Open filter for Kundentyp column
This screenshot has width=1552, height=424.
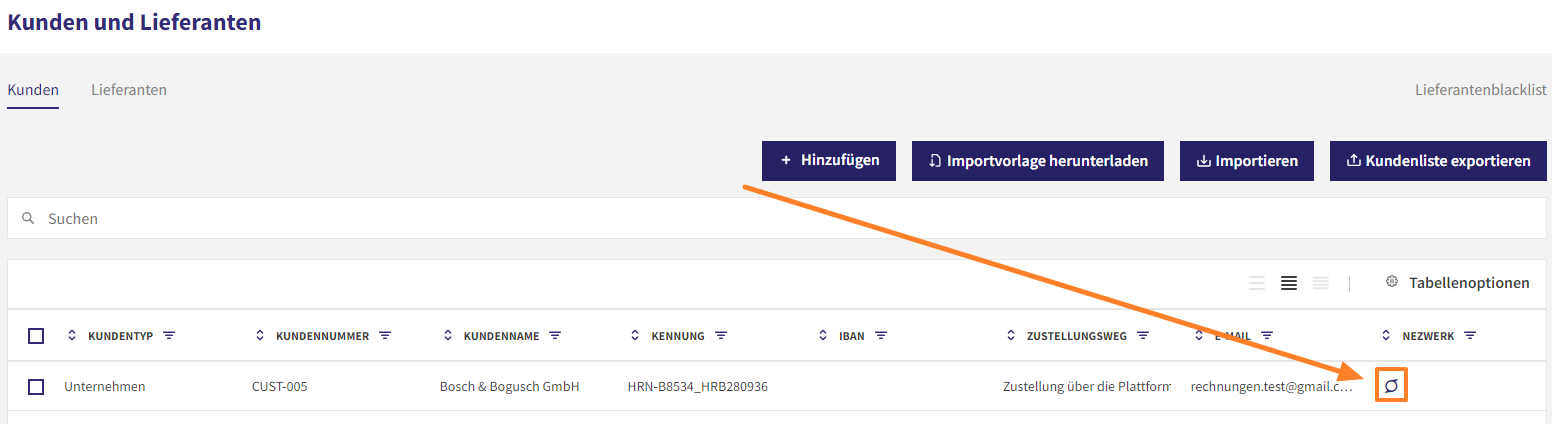point(169,336)
